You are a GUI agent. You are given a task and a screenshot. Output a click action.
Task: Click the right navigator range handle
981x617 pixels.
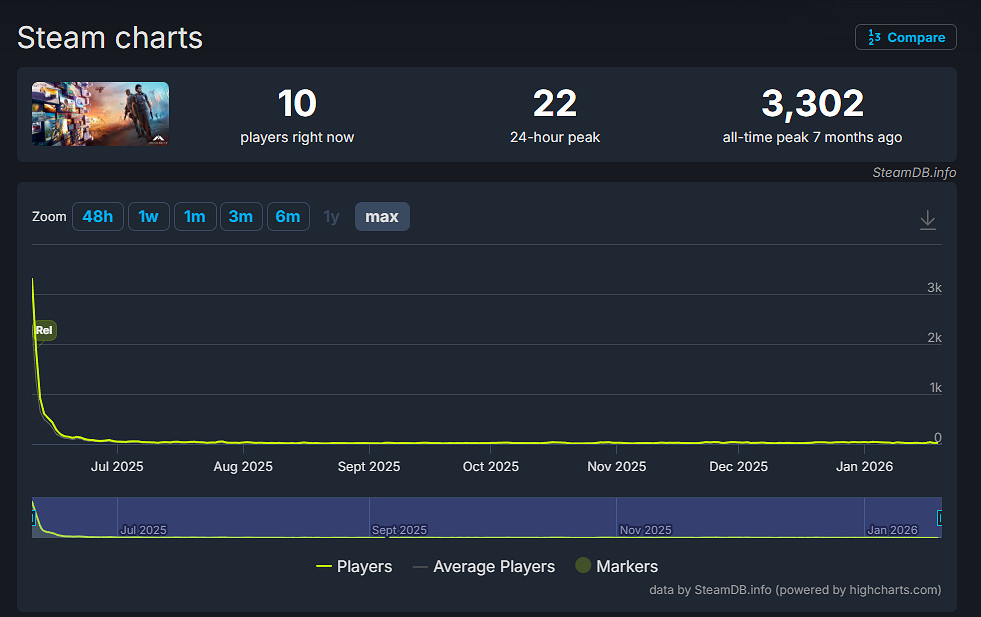[939, 517]
